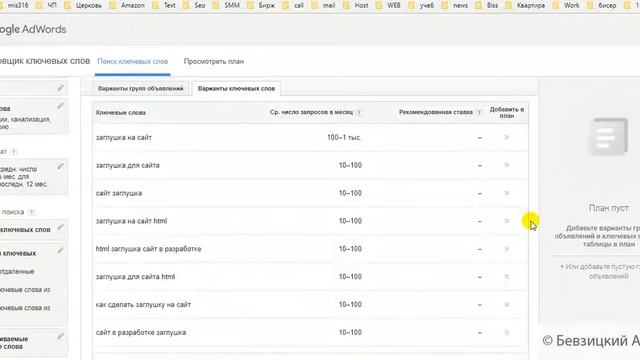This screenshot has width=640, height=360.
Task: Select keyword text 'заглушка для сайта'
Action: pyautogui.click(x=128, y=165)
